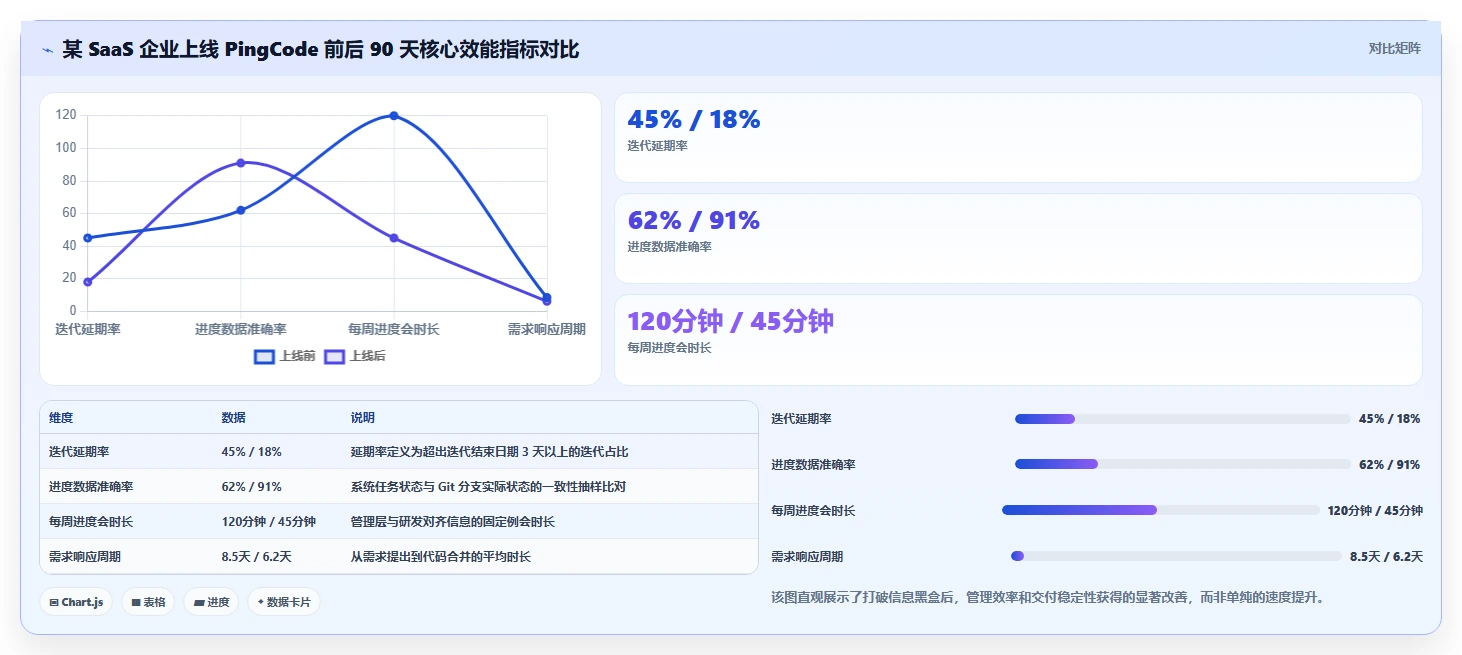This screenshot has height=655, width=1462.
Task: Select the 迭代延期率 table row name
Action: pyautogui.click(x=79, y=452)
